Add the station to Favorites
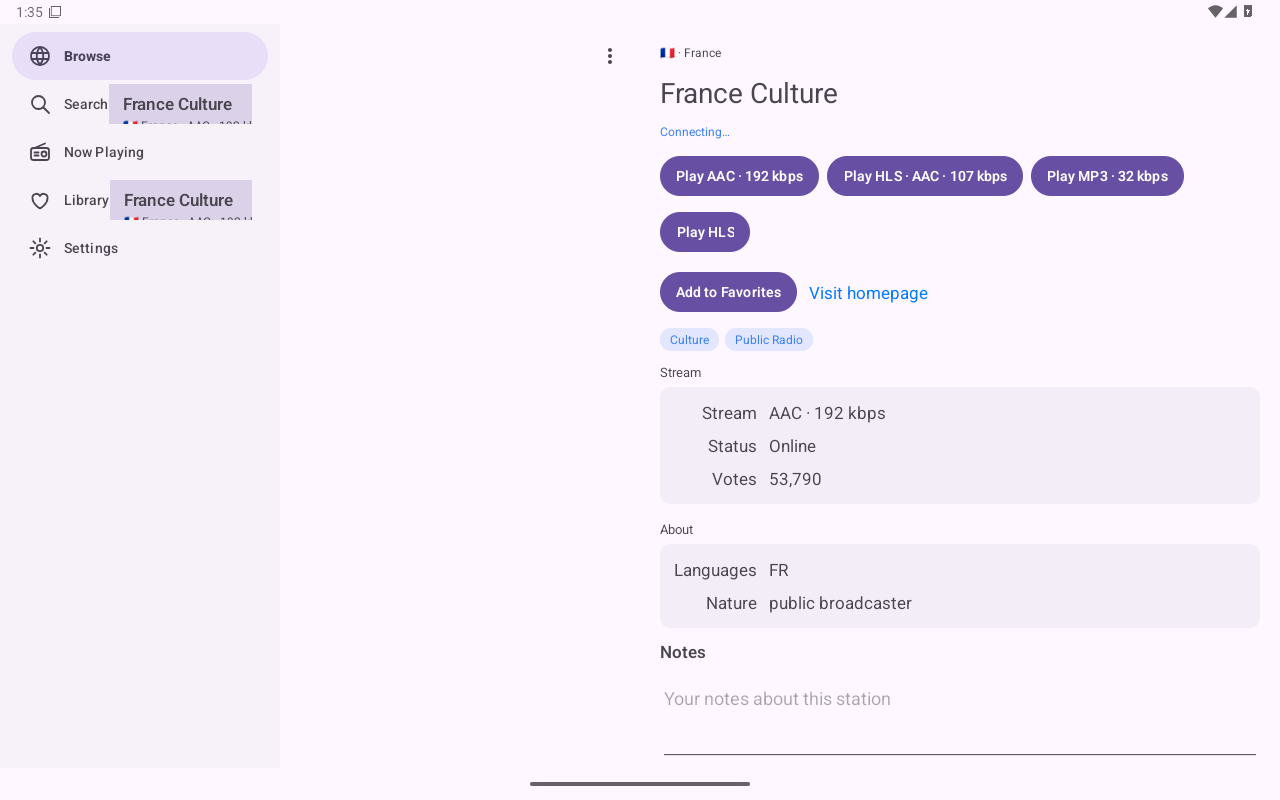This screenshot has width=1280, height=800. pyautogui.click(x=728, y=292)
